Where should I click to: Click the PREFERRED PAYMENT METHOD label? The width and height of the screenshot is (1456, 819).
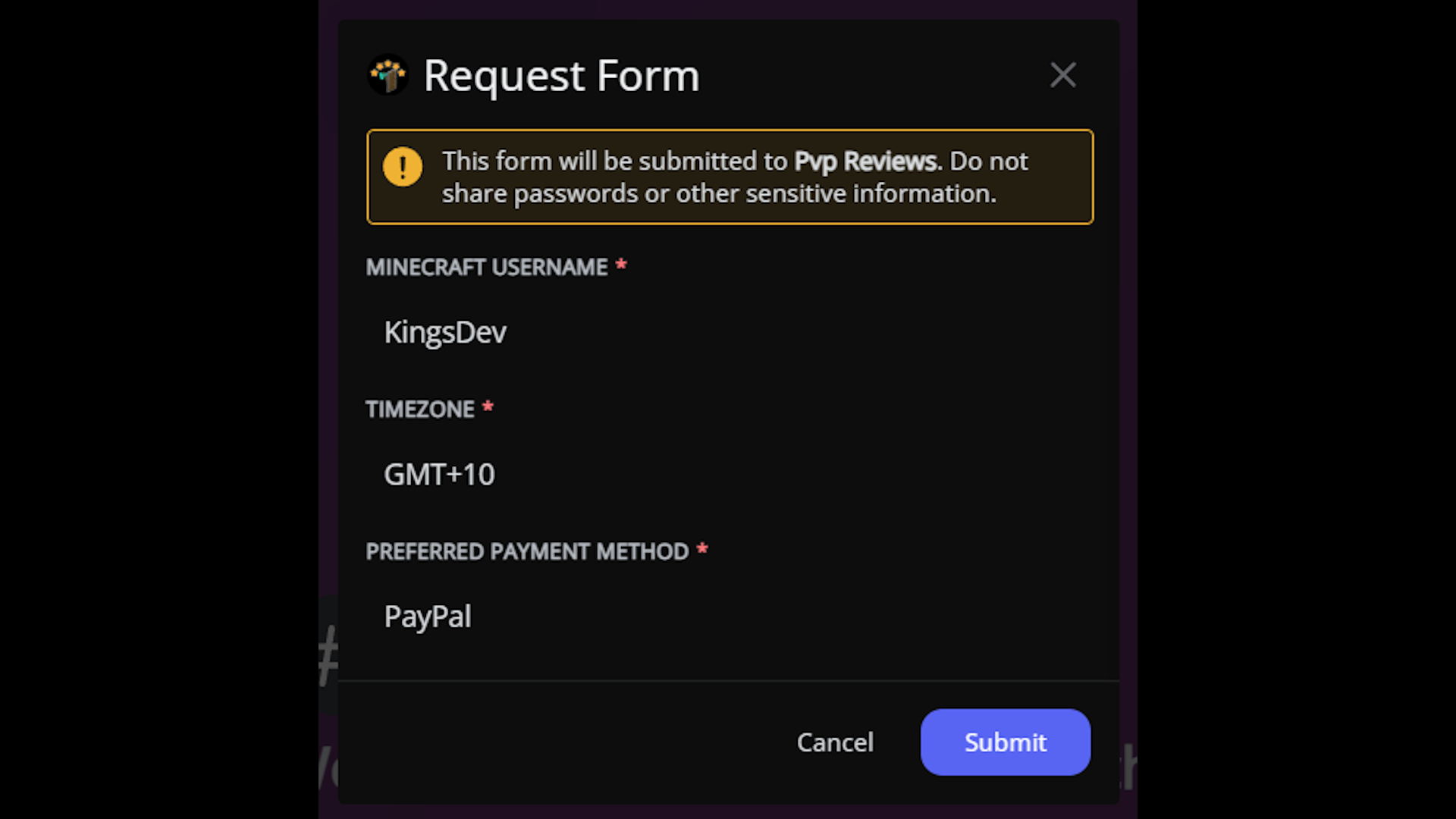527,551
